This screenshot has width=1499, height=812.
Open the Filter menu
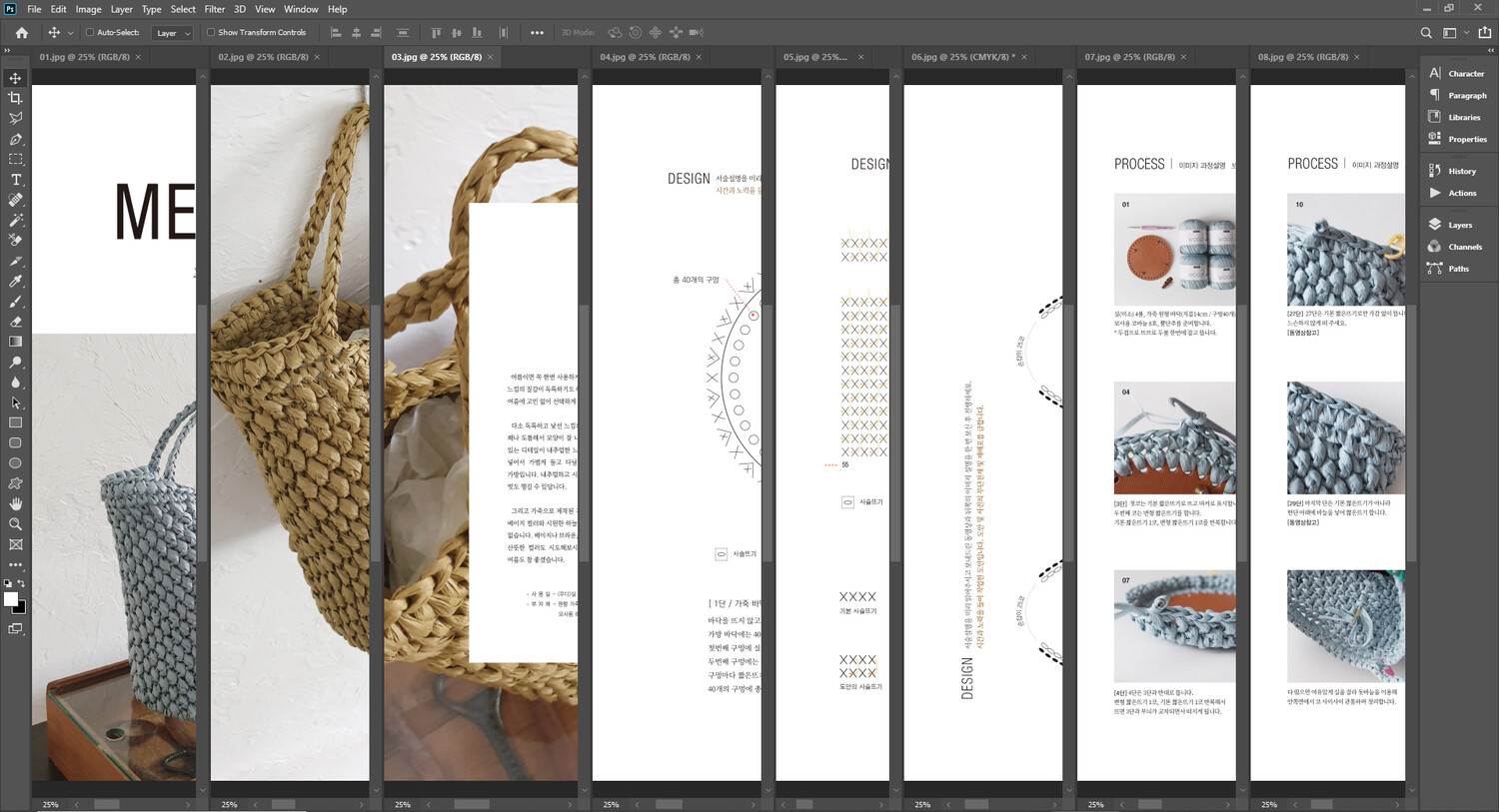(x=214, y=9)
